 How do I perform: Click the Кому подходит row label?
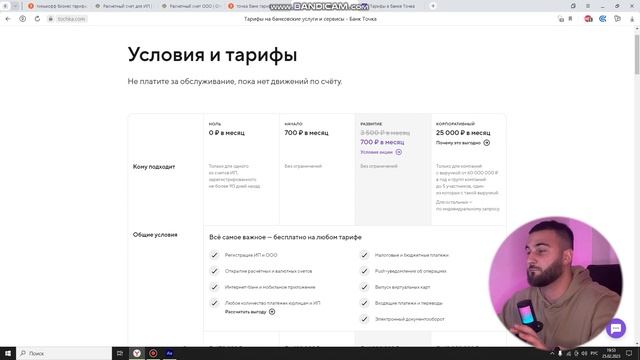pyautogui.click(x=154, y=167)
